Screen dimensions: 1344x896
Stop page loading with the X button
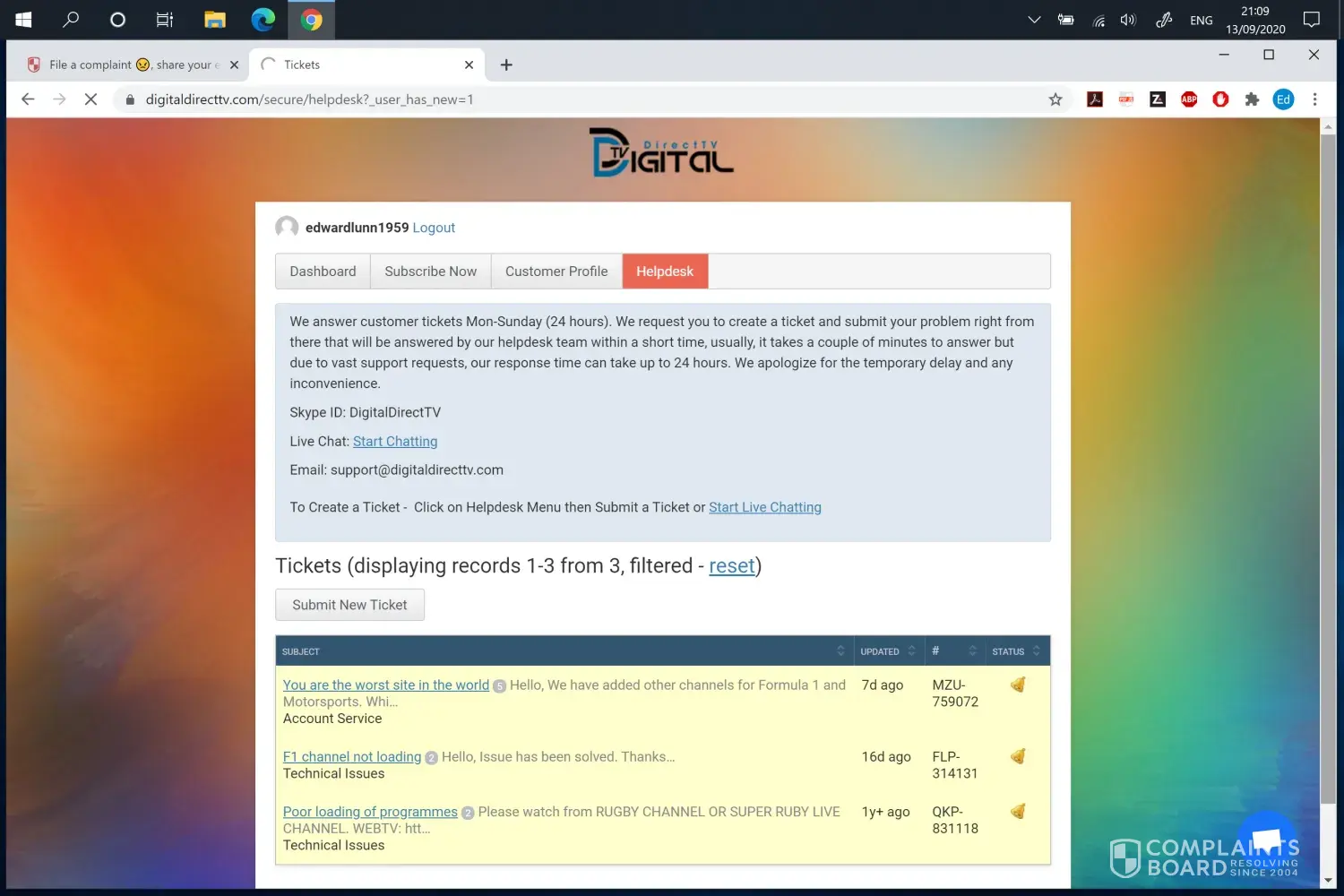tap(90, 99)
